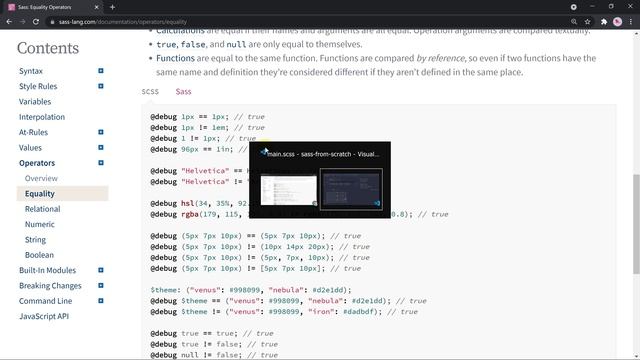Collapse the Operators section
Screen dimensions: 640x360
[101, 163]
